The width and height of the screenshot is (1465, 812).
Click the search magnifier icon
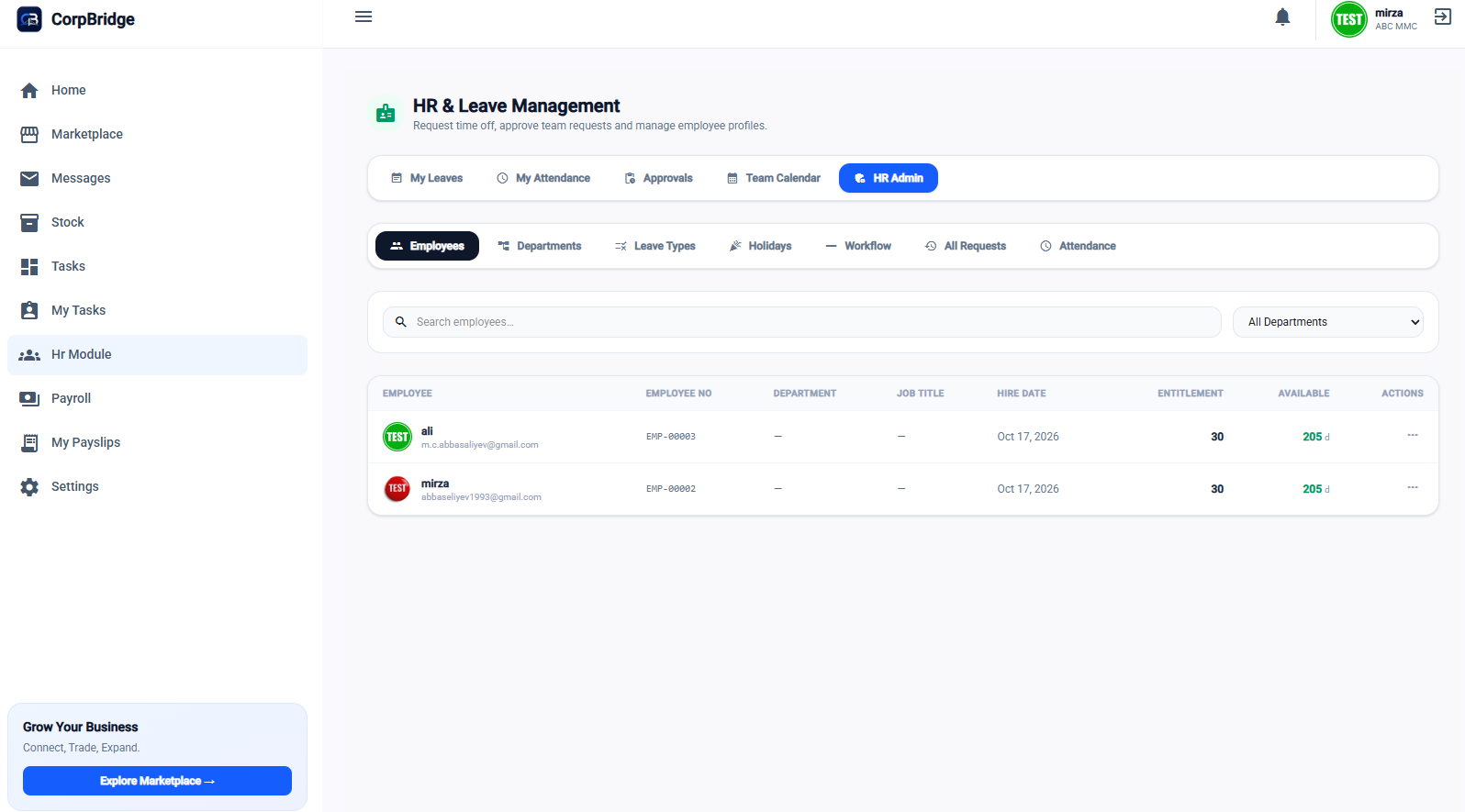pyautogui.click(x=401, y=322)
